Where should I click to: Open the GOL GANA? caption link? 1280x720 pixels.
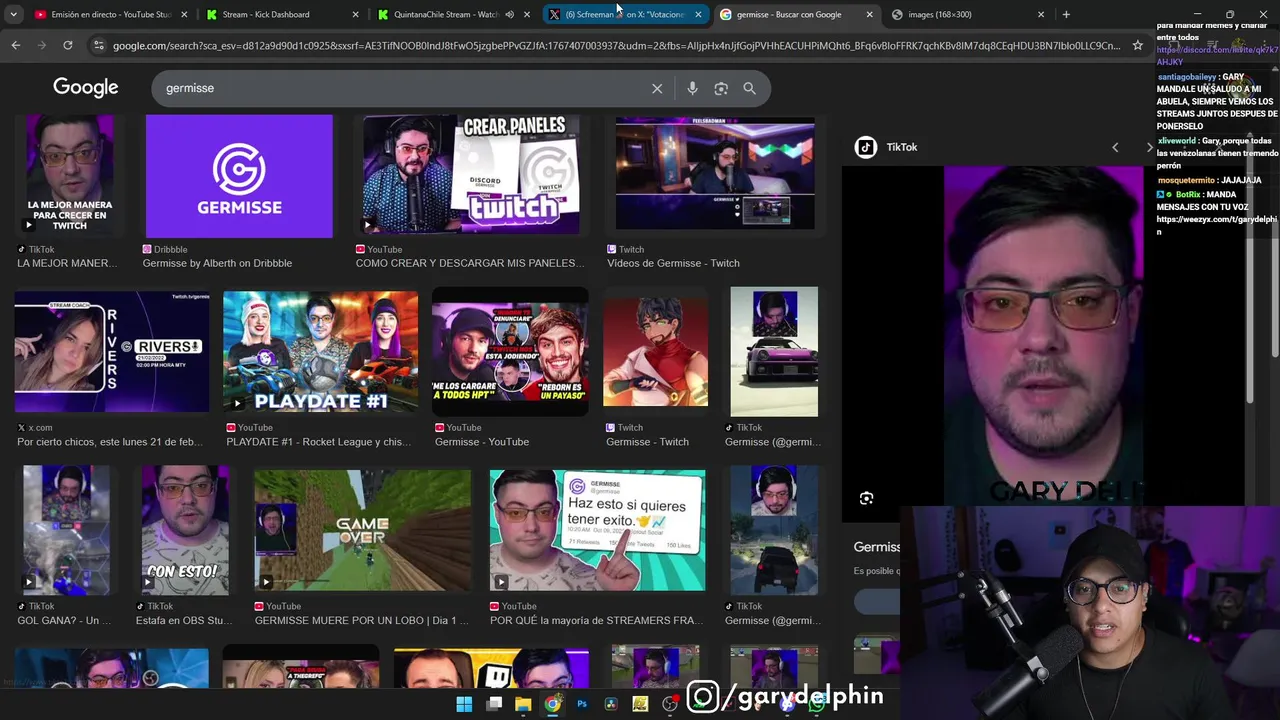tap(64, 620)
